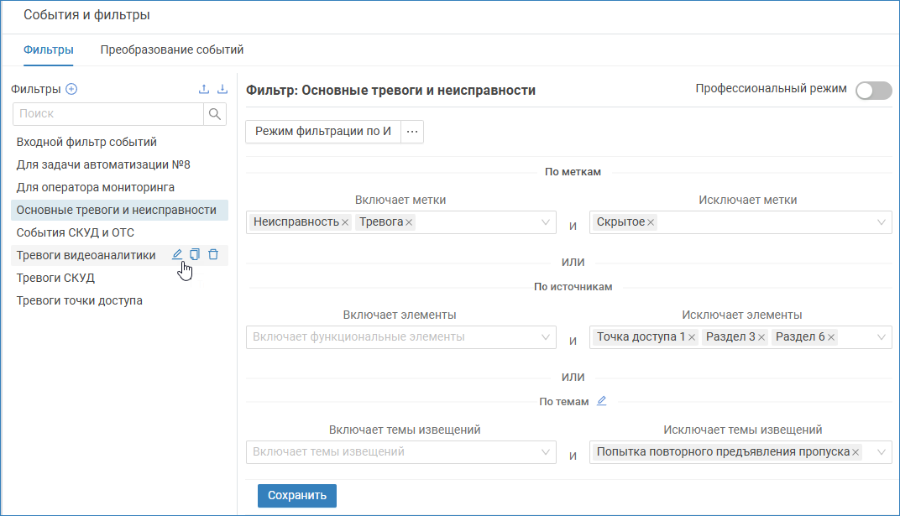Add a new filter with plus icon

(x=71, y=89)
